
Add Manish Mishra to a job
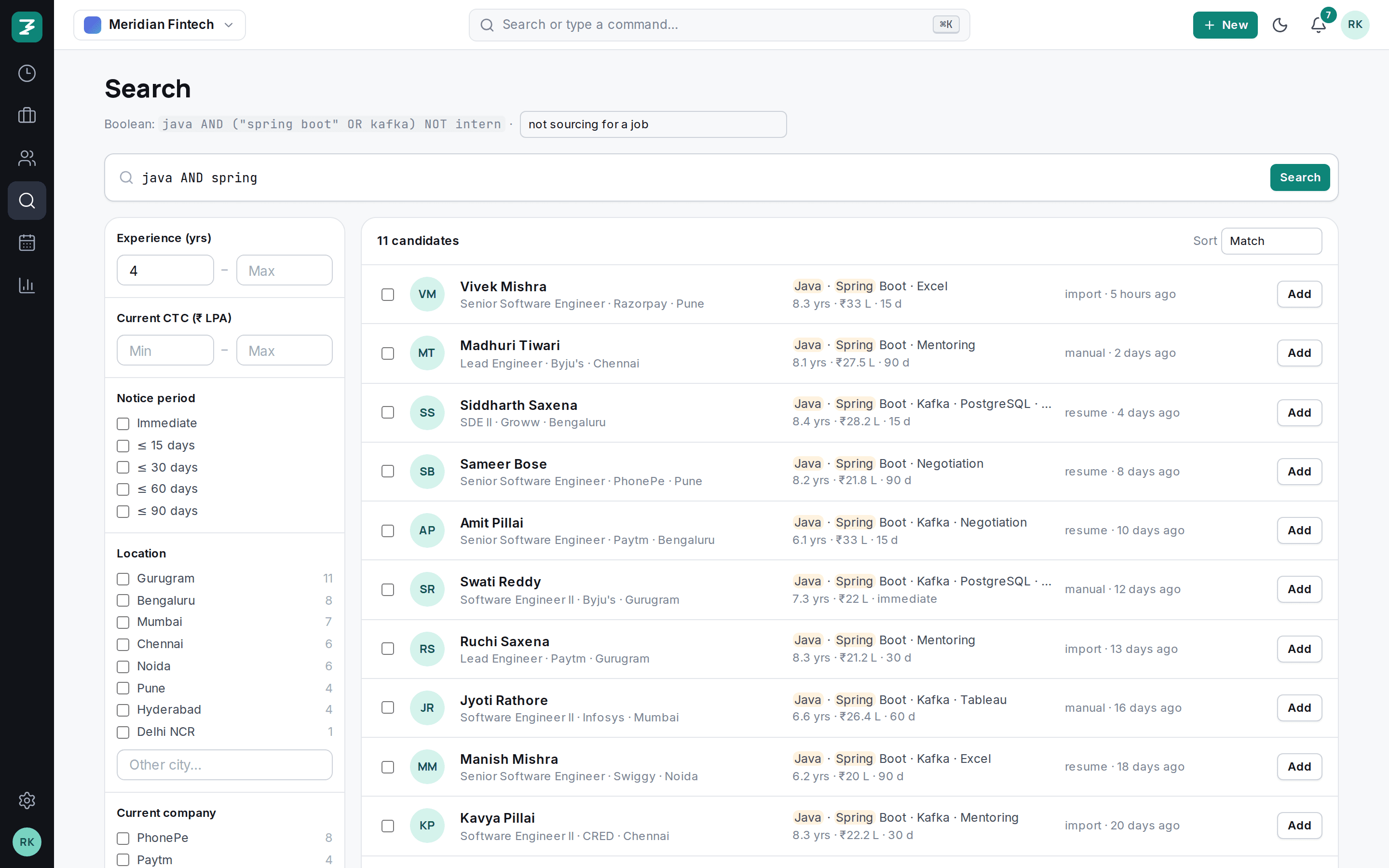pyautogui.click(x=1299, y=766)
